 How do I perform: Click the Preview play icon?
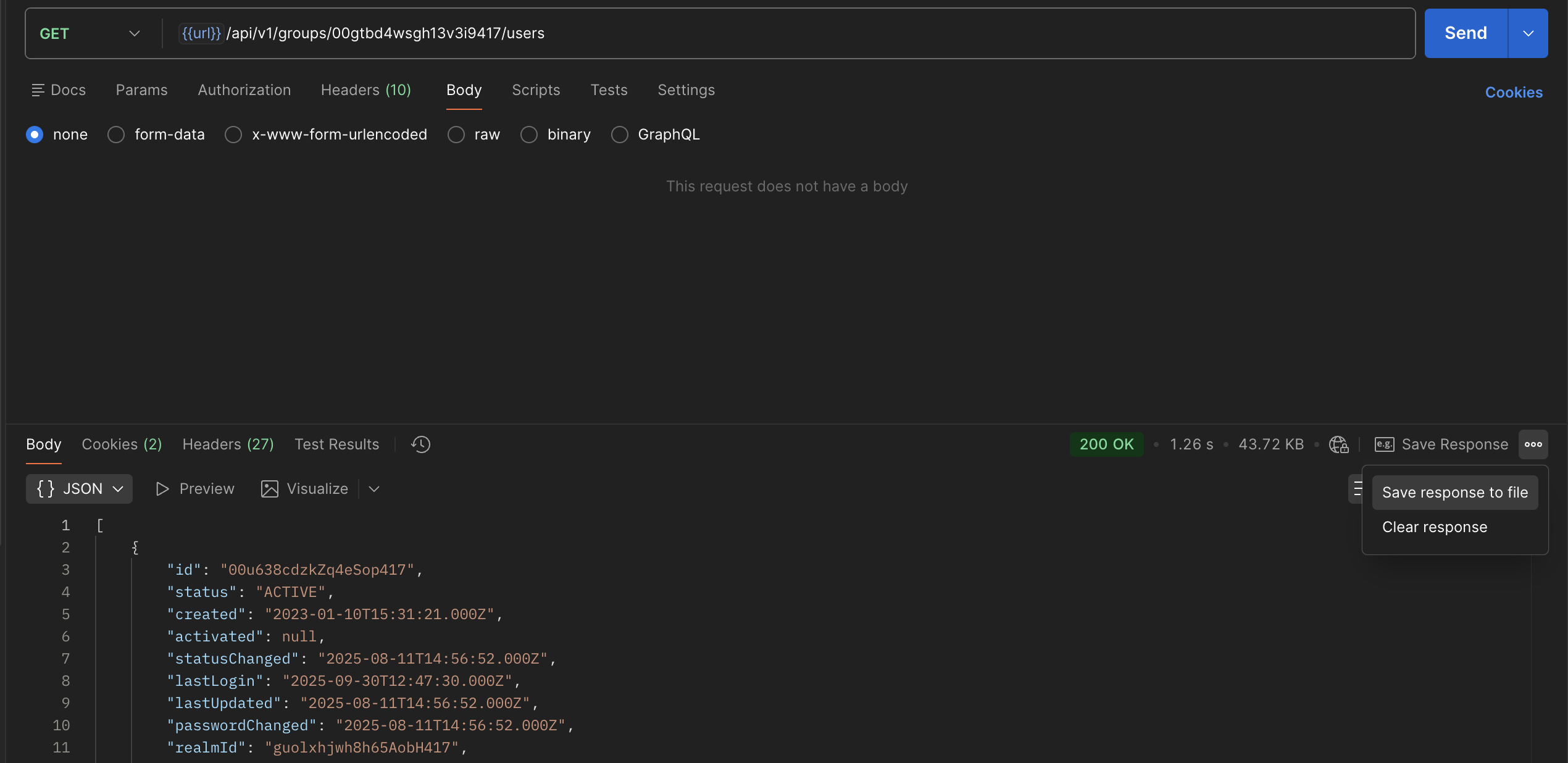point(162,489)
